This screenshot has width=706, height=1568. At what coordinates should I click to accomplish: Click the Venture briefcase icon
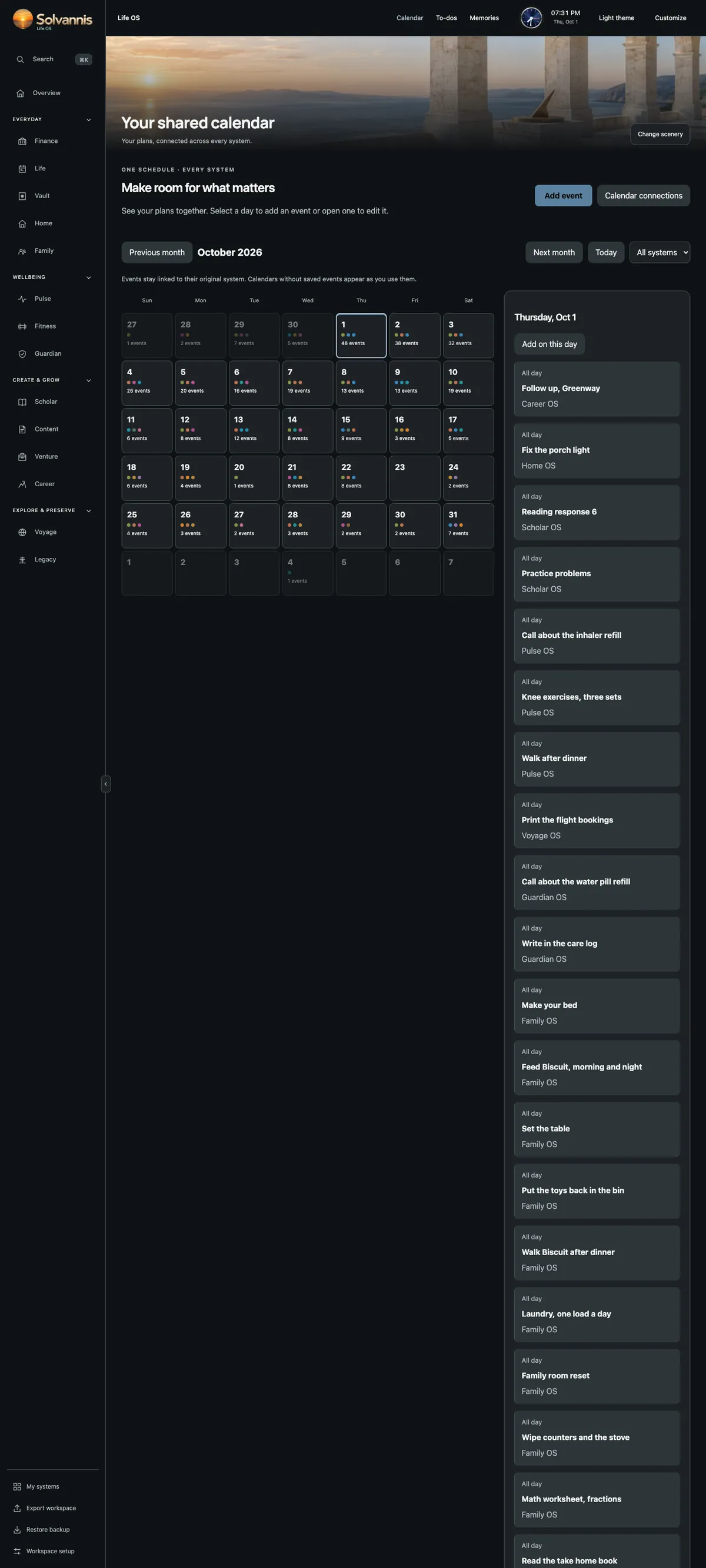click(22, 456)
